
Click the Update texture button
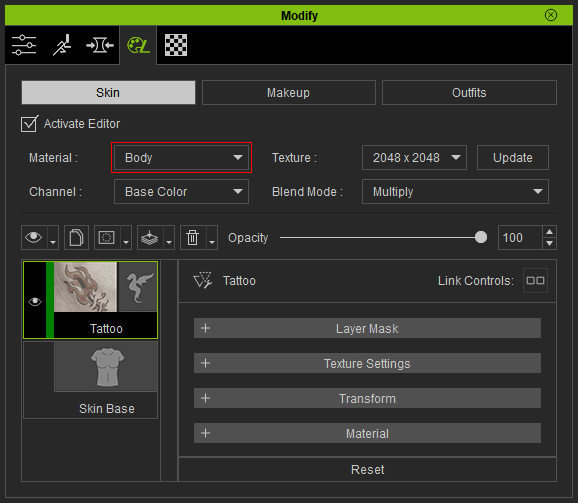(513, 158)
